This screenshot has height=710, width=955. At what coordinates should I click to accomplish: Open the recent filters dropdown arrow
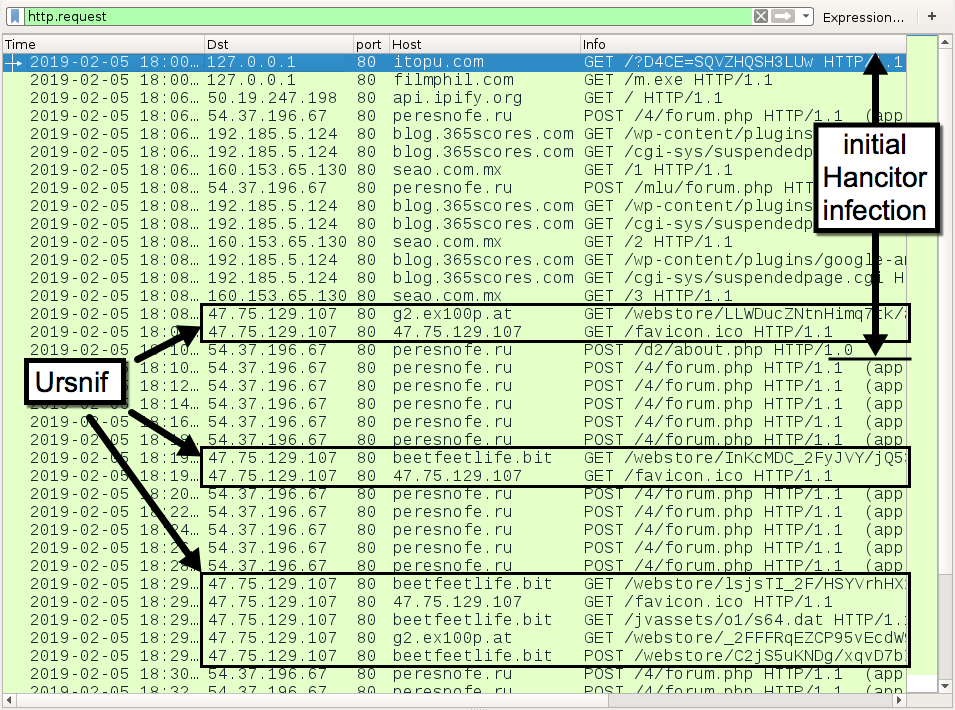click(x=806, y=16)
